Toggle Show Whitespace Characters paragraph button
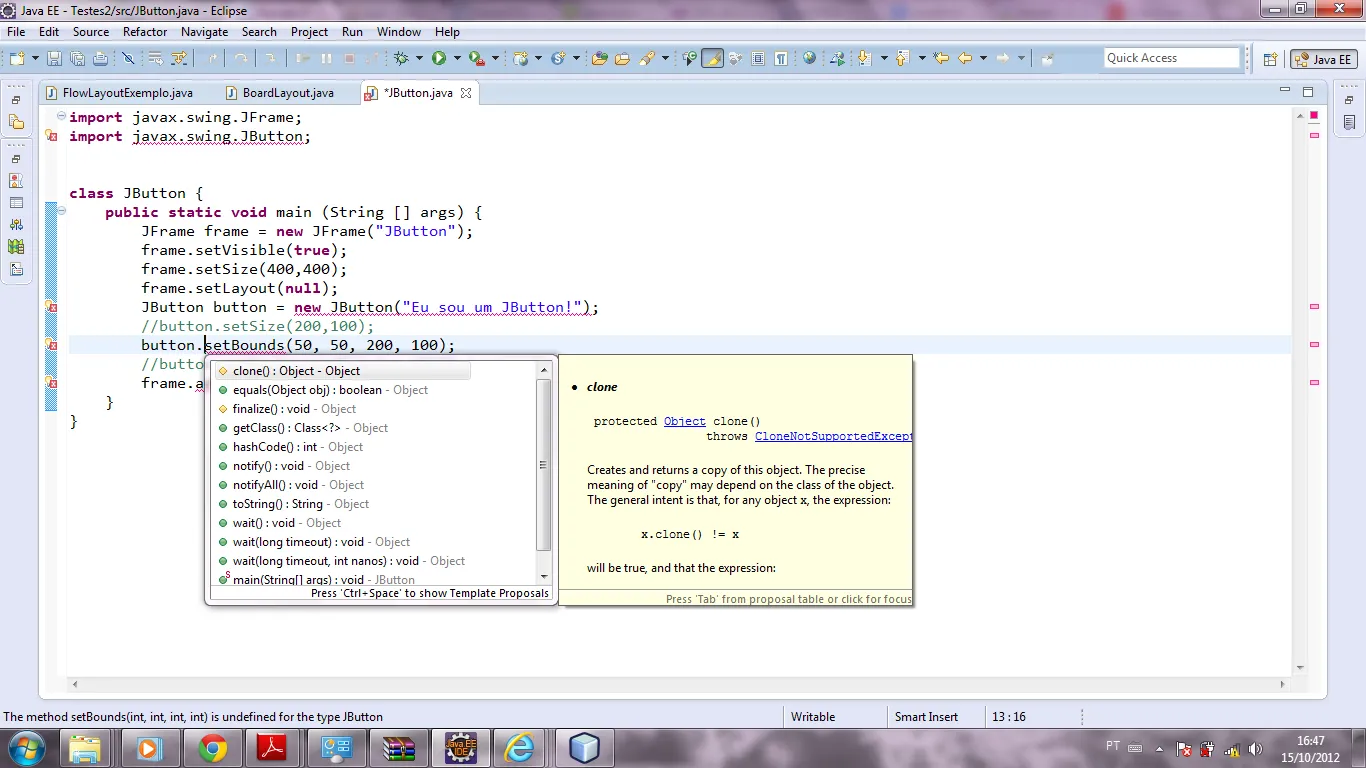The image size is (1366, 768). tap(780, 59)
